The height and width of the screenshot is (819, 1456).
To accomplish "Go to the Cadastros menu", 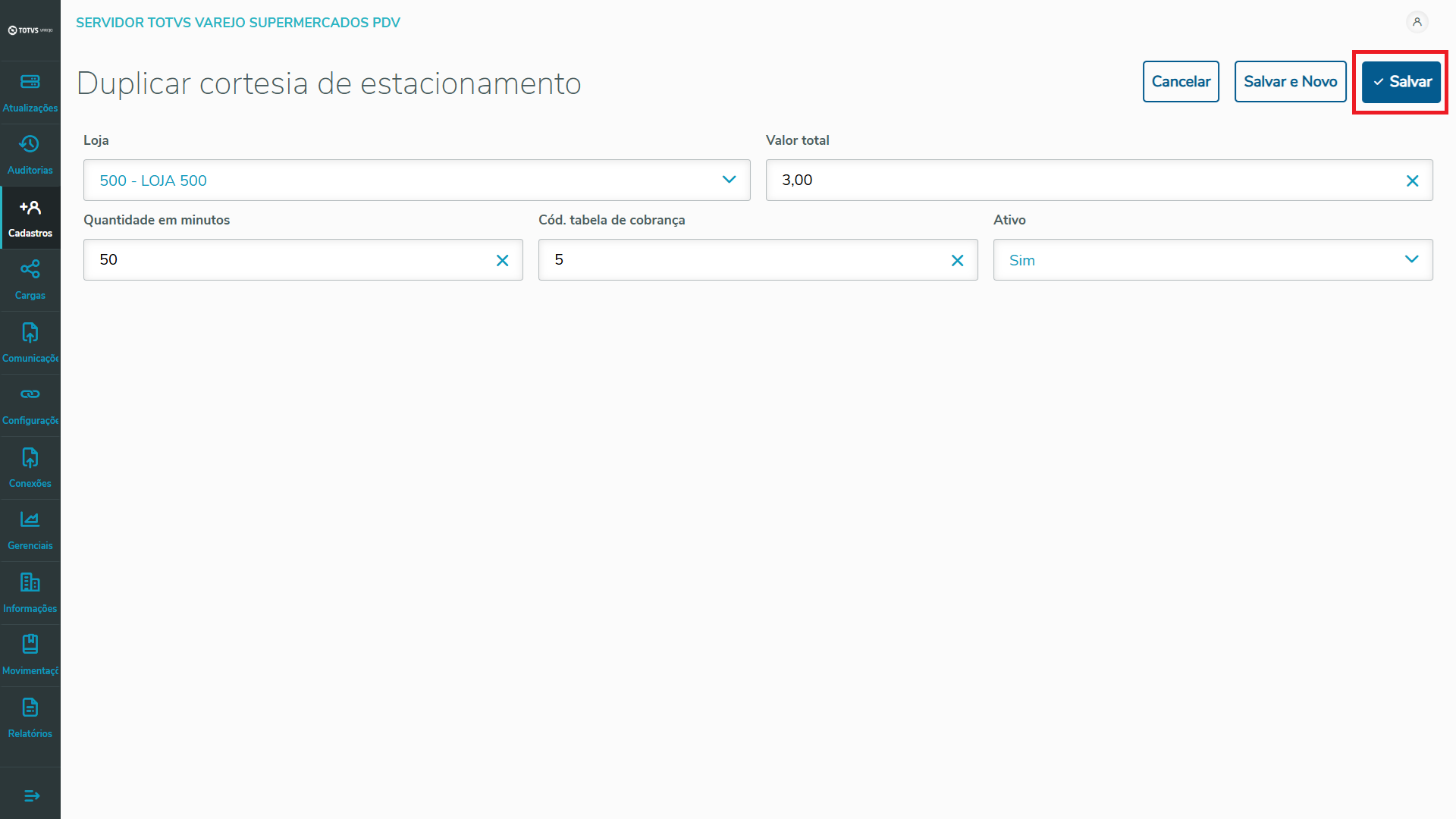I will click(30, 218).
